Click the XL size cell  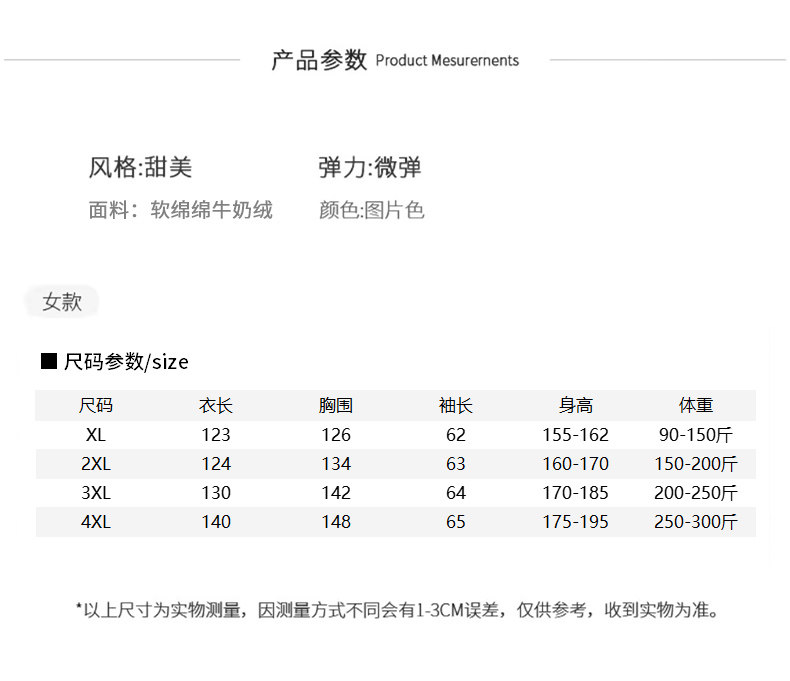coord(96,435)
